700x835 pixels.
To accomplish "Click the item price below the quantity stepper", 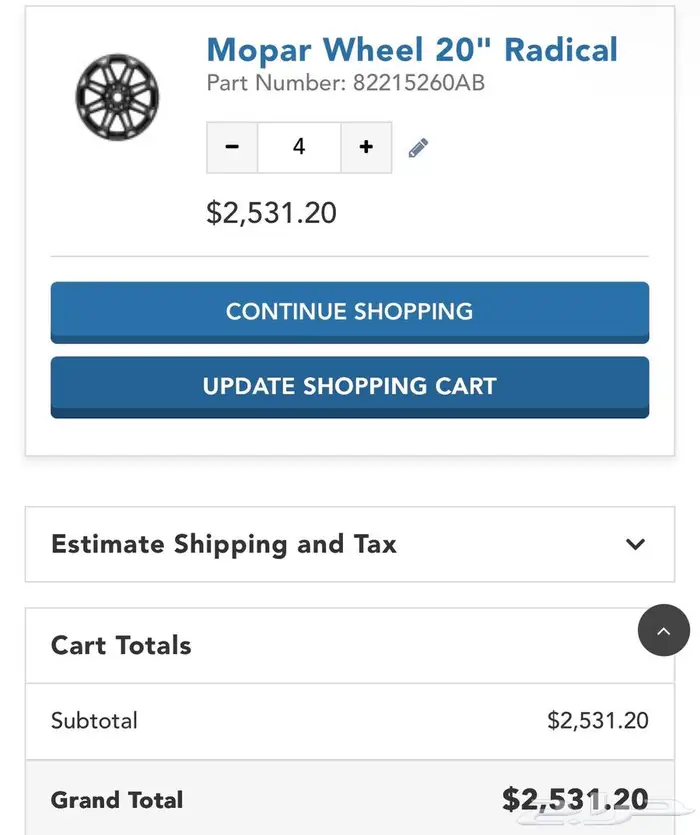I will click(x=271, y=212).
